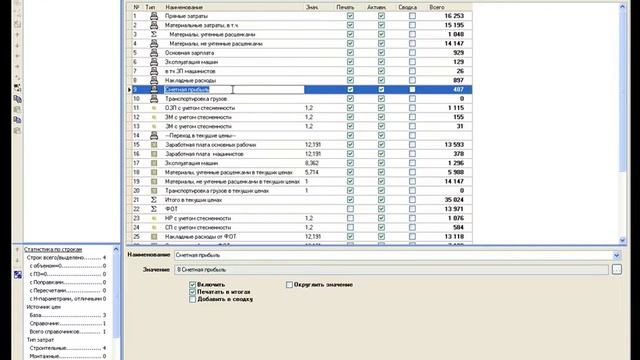Toggle the Актив. checkbox for Транспортировка грузов row 10
640x360 pixels.
[381, 99]
